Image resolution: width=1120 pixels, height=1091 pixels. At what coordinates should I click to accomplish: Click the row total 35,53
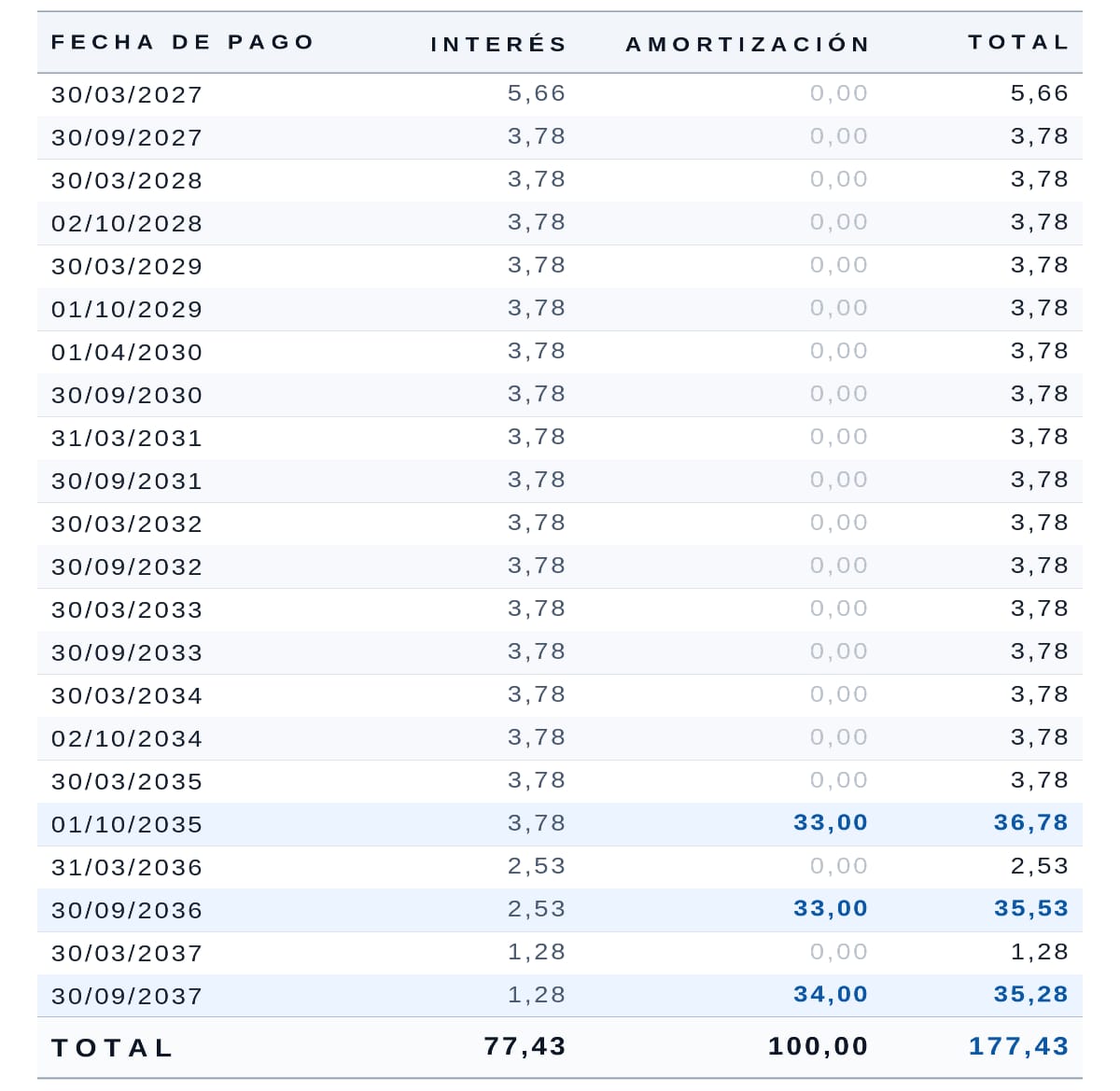(x=1031, y=908)
